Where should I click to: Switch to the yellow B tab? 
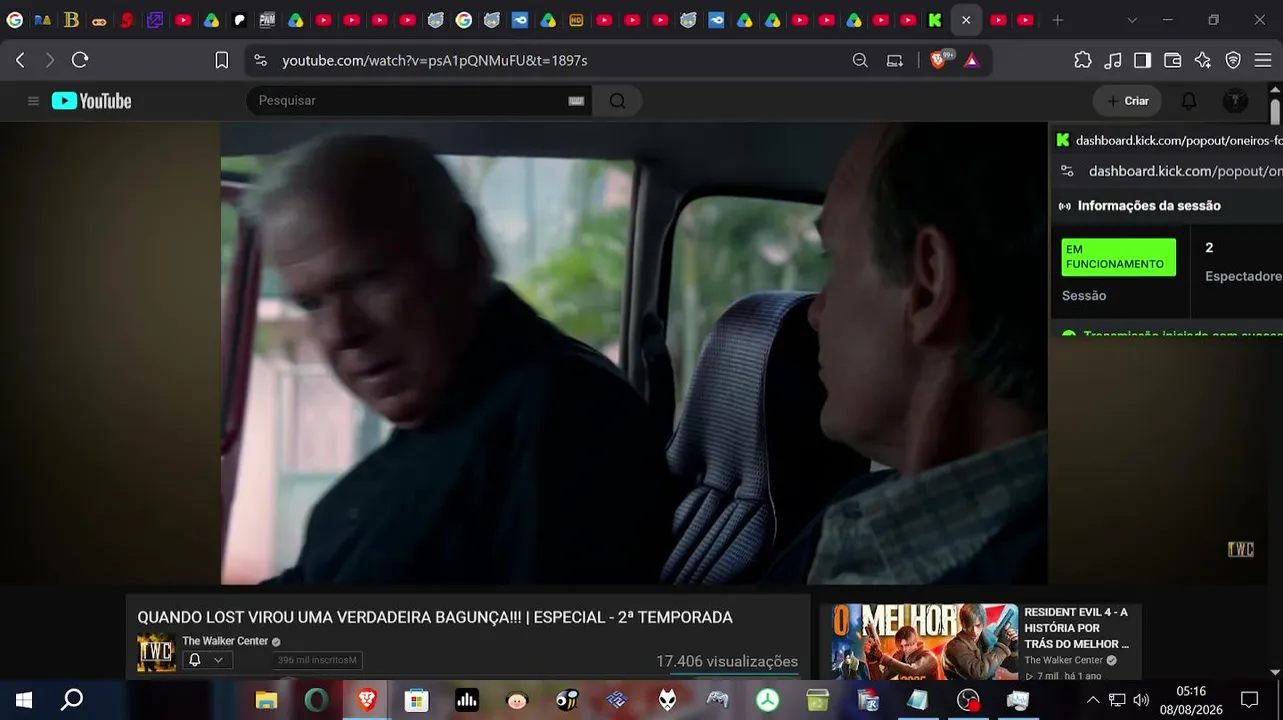[71, 20]
